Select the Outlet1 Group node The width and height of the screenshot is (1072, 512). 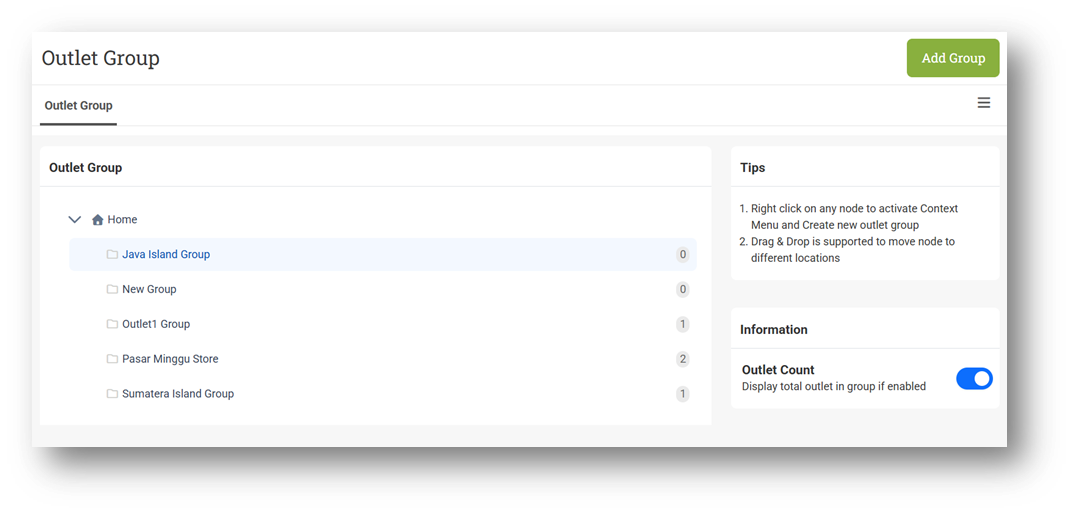click(156, 325)
